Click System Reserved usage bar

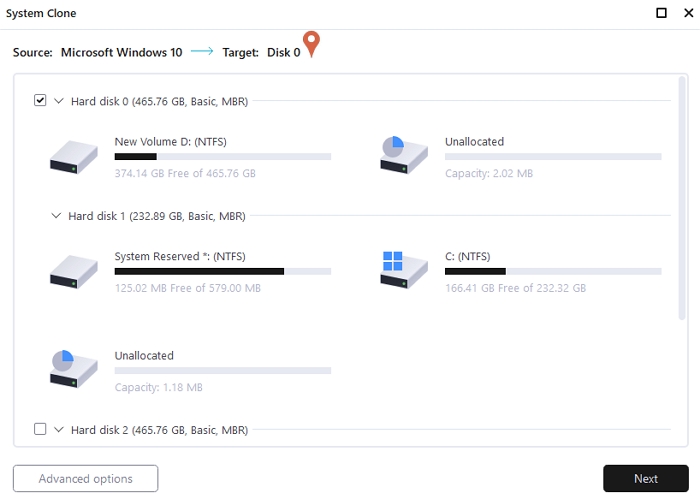tap(223, 271)
